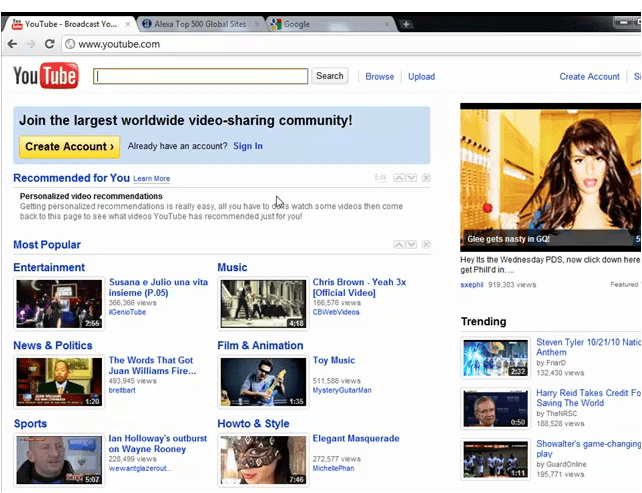The width and height of the screenshot is (642, 493).
Task: Click the Edit link for recommendations
Action: [380, 177]
